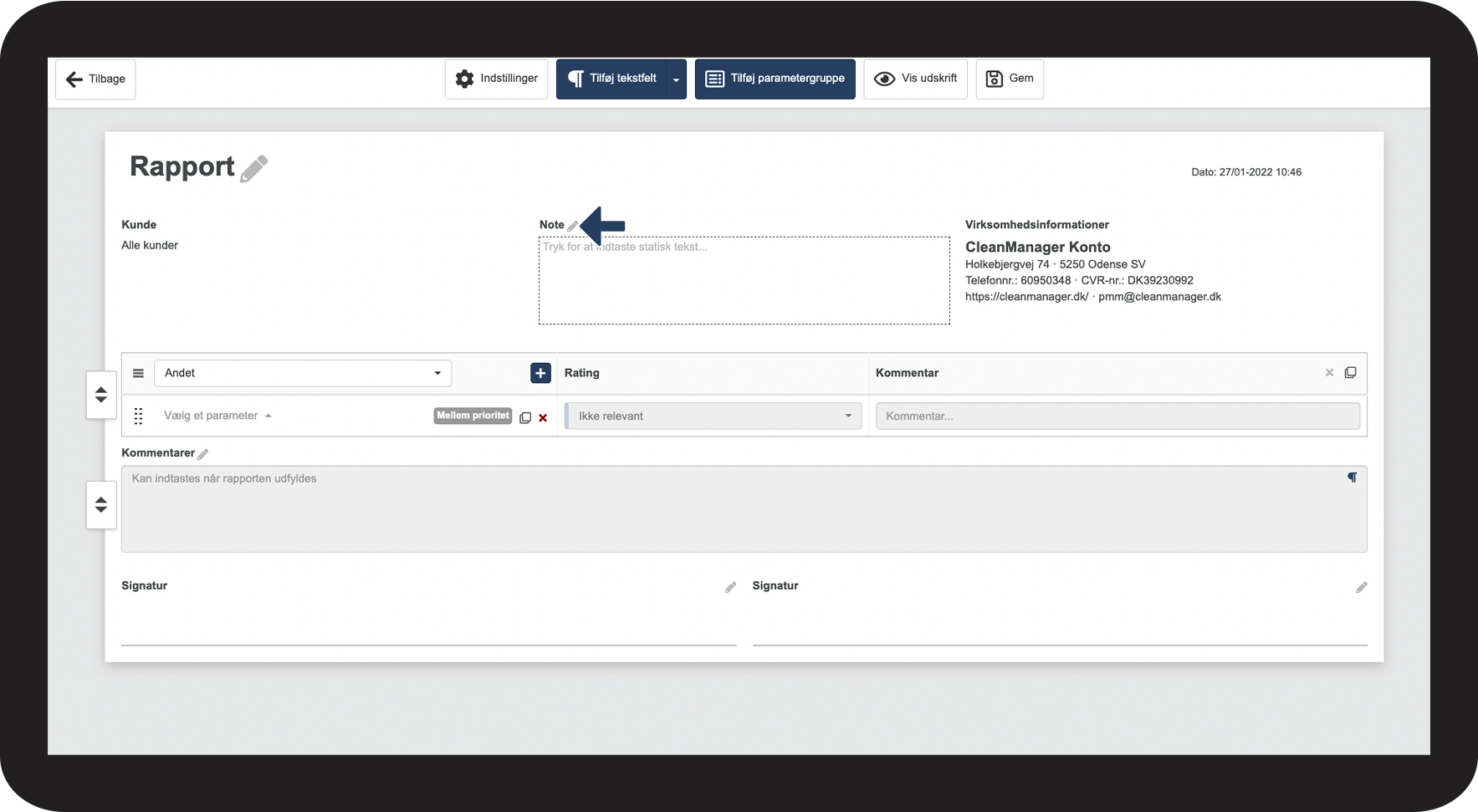Click the Kommentar input field
The image size is (1478, 812).
[x=1117, y=416]
